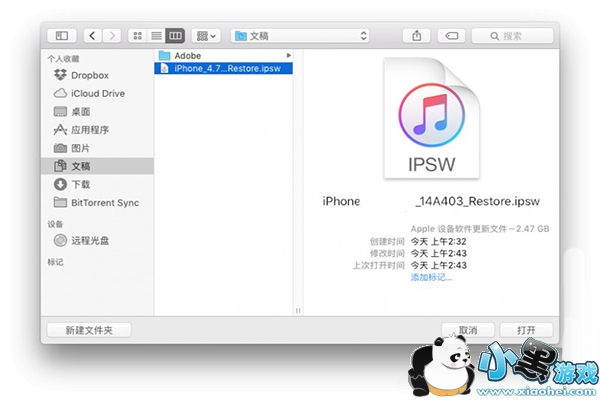Click the 设备 sidebar header

coord(55,224)
